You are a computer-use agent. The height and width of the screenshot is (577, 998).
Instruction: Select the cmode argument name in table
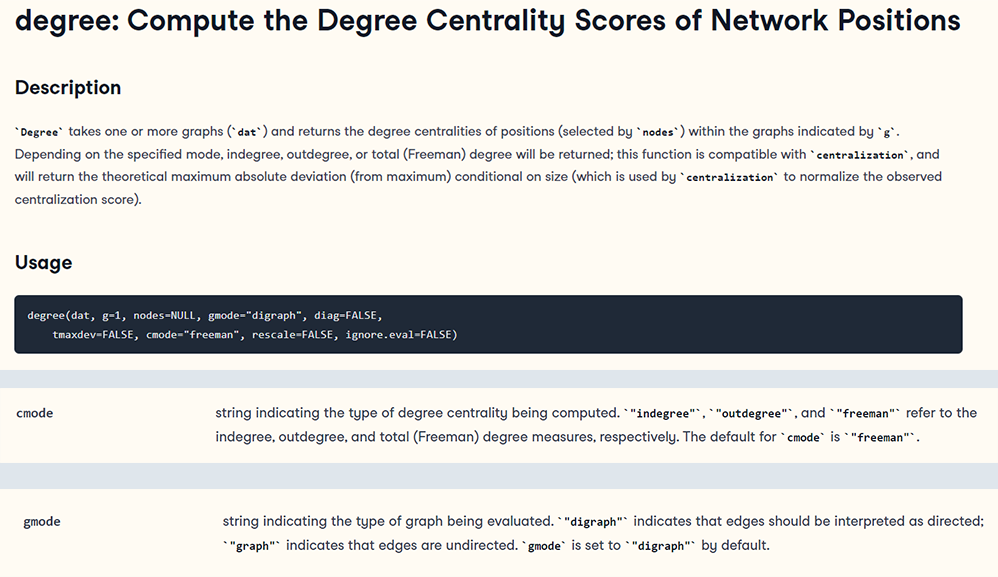34,414
